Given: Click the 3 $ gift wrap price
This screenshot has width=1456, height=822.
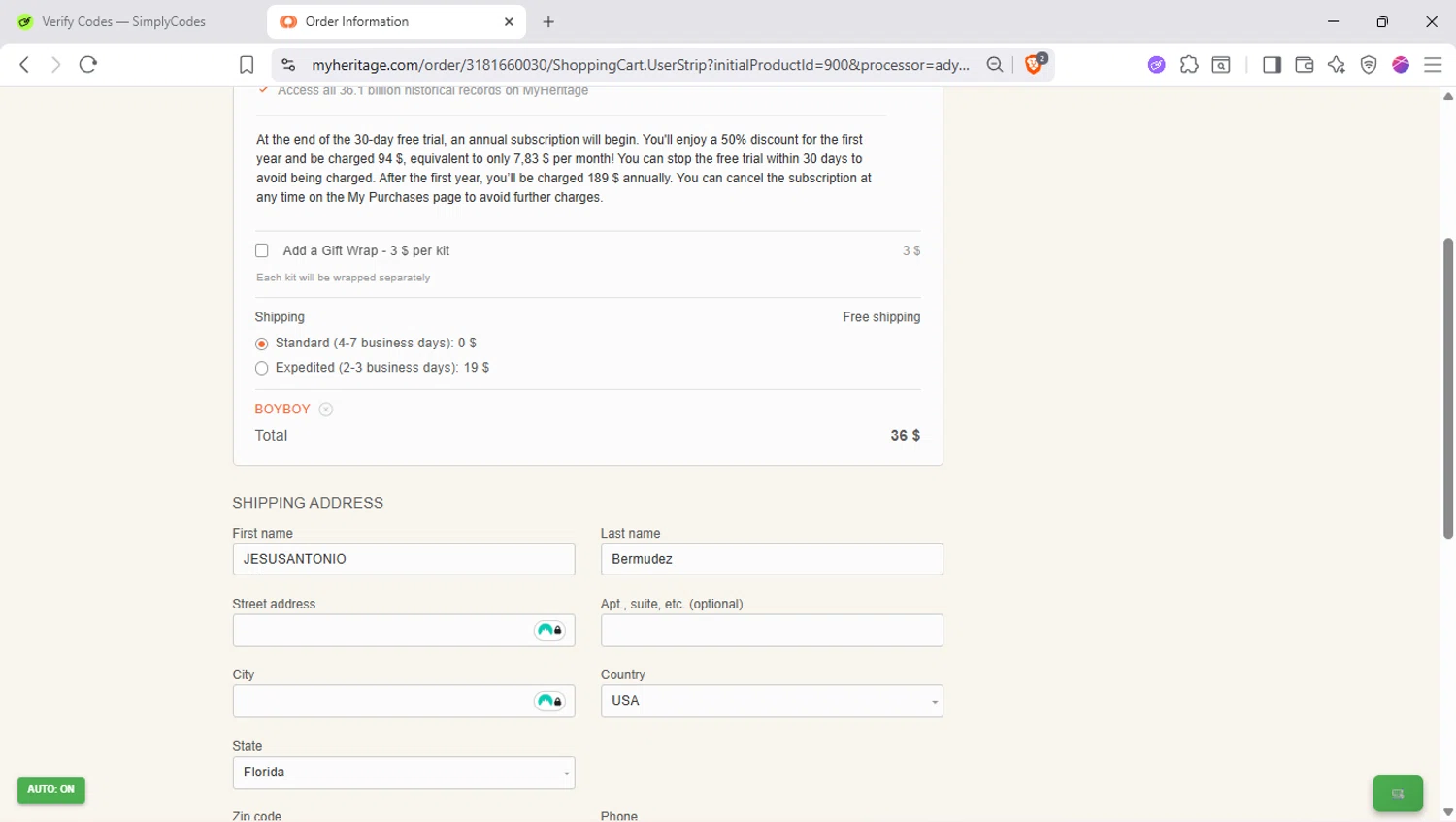Looking at the screenshot, I should click(x=911, y=250).
